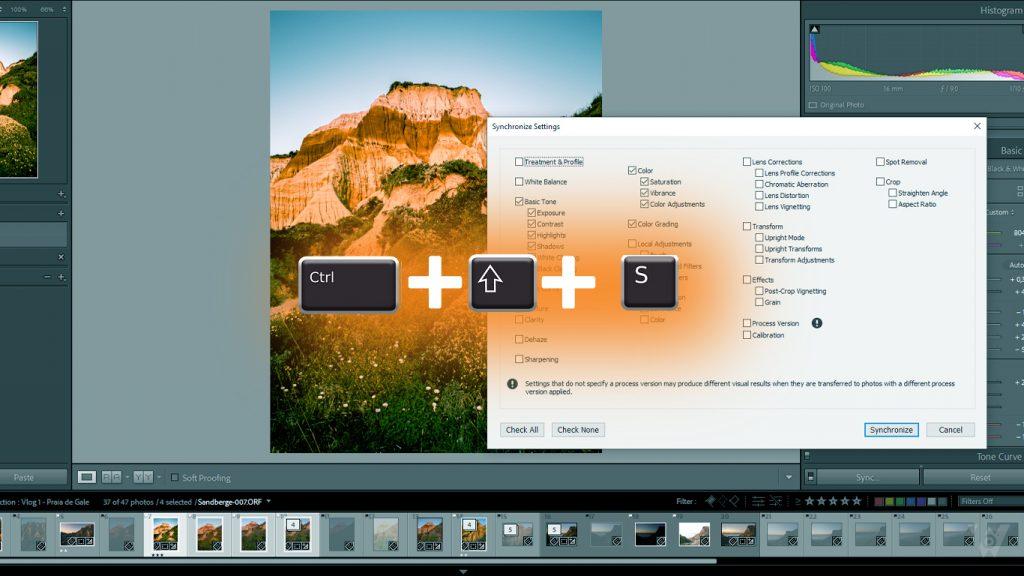Filter by unedited photos icon
The height and width of the screenshot is (576, 1024).
pyautogui.click(x=776, y=501)
